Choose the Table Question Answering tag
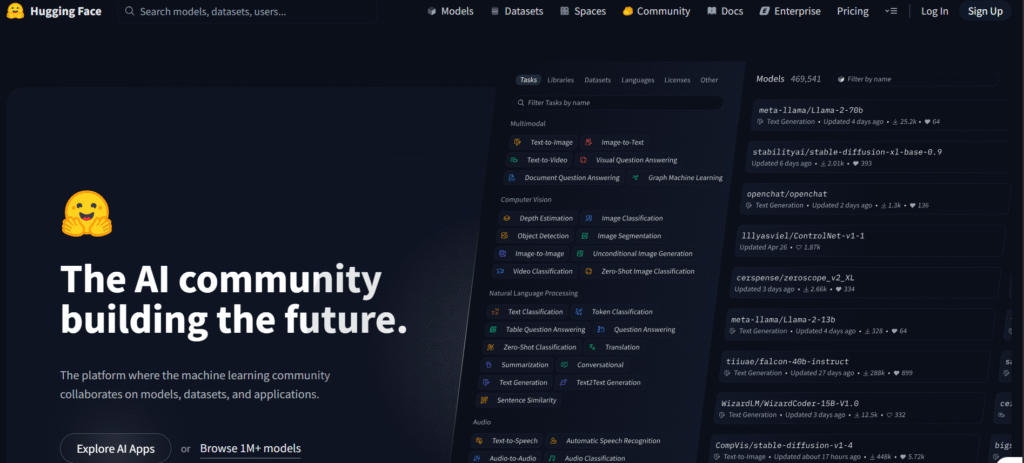1024x463 pixels. (x=537, y=330)
